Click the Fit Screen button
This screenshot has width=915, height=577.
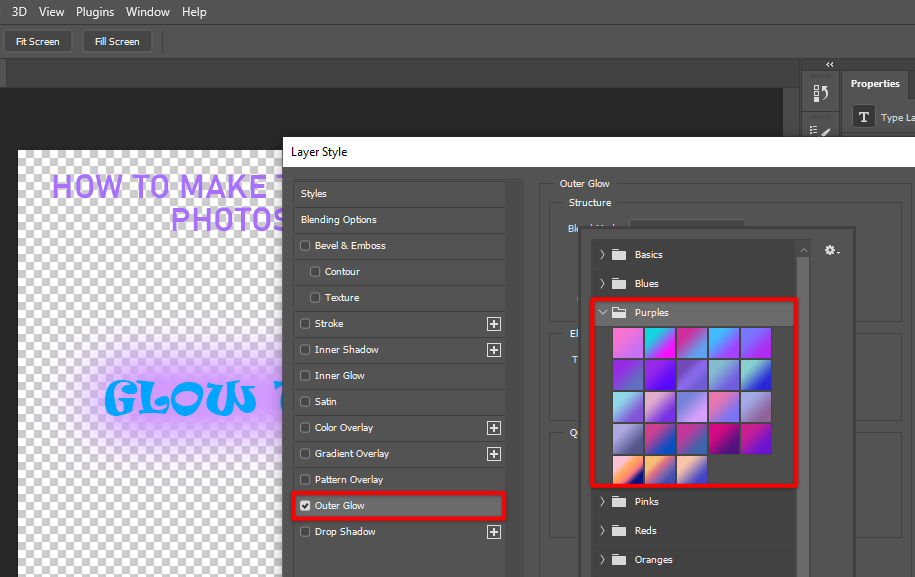(x=38, y=42)
